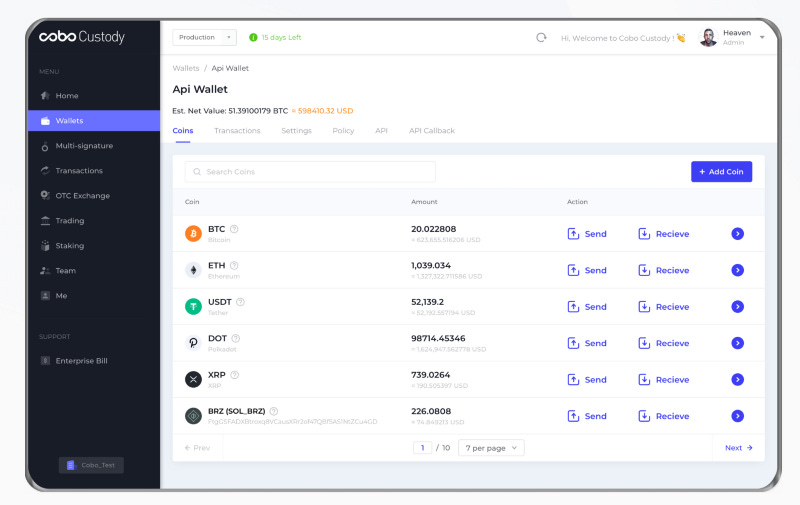Open BRZ details arrow button
800x505 pixels.
click(x=738, y=416)
